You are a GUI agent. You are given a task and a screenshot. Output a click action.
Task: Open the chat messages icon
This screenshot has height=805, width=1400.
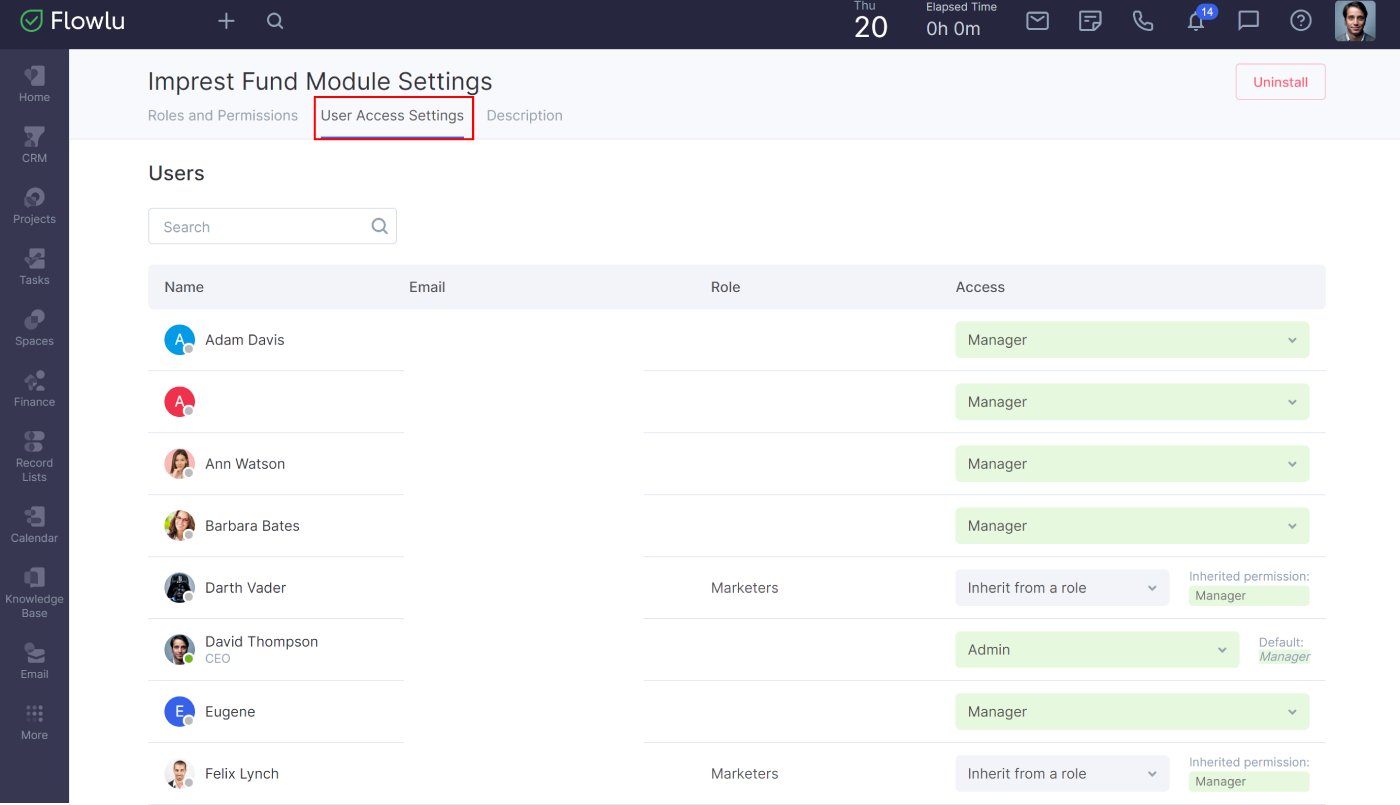pos(1248,21)
